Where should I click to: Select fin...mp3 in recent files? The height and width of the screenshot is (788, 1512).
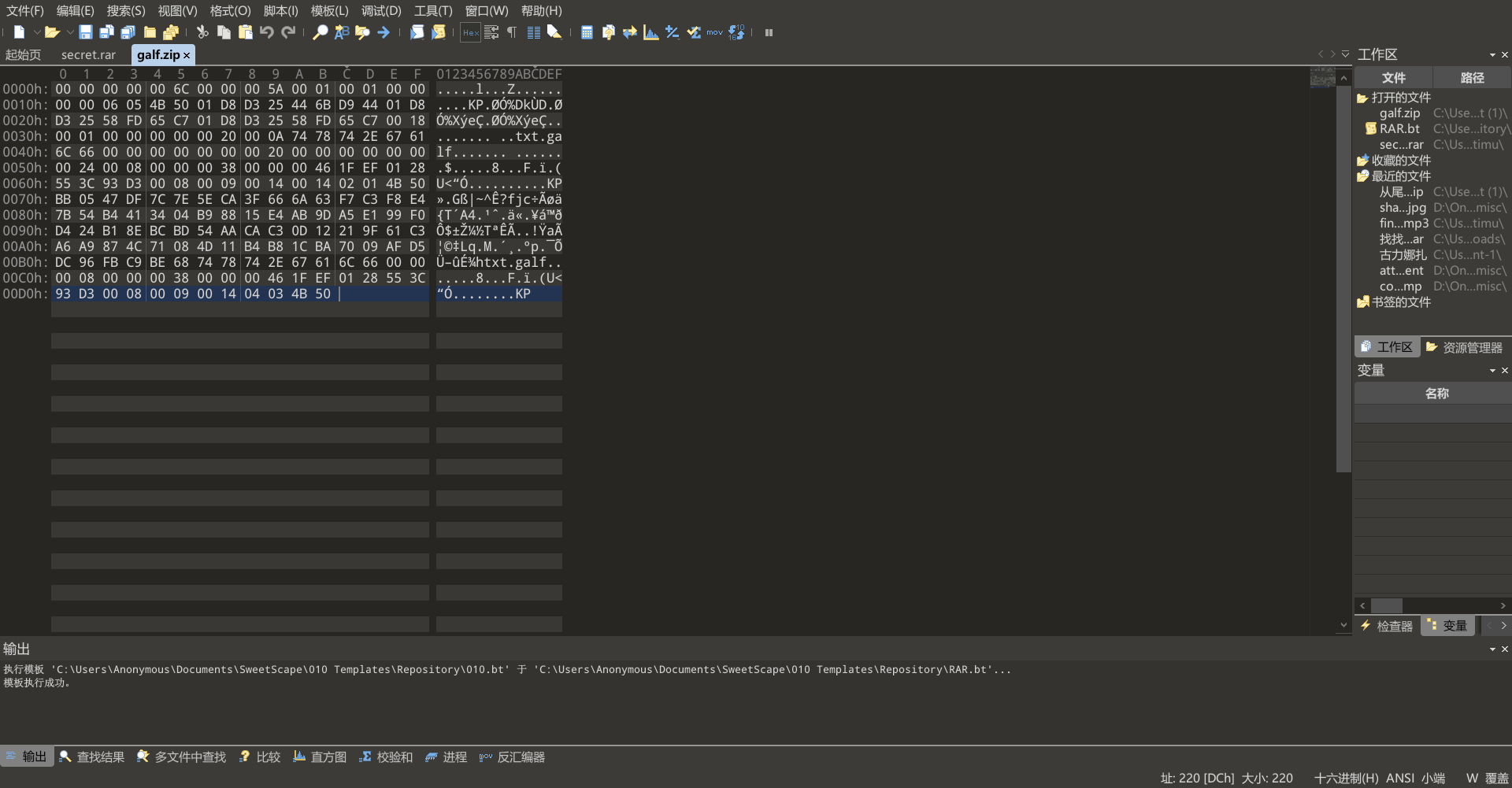pyautogui.click(x=1403, y=224)
